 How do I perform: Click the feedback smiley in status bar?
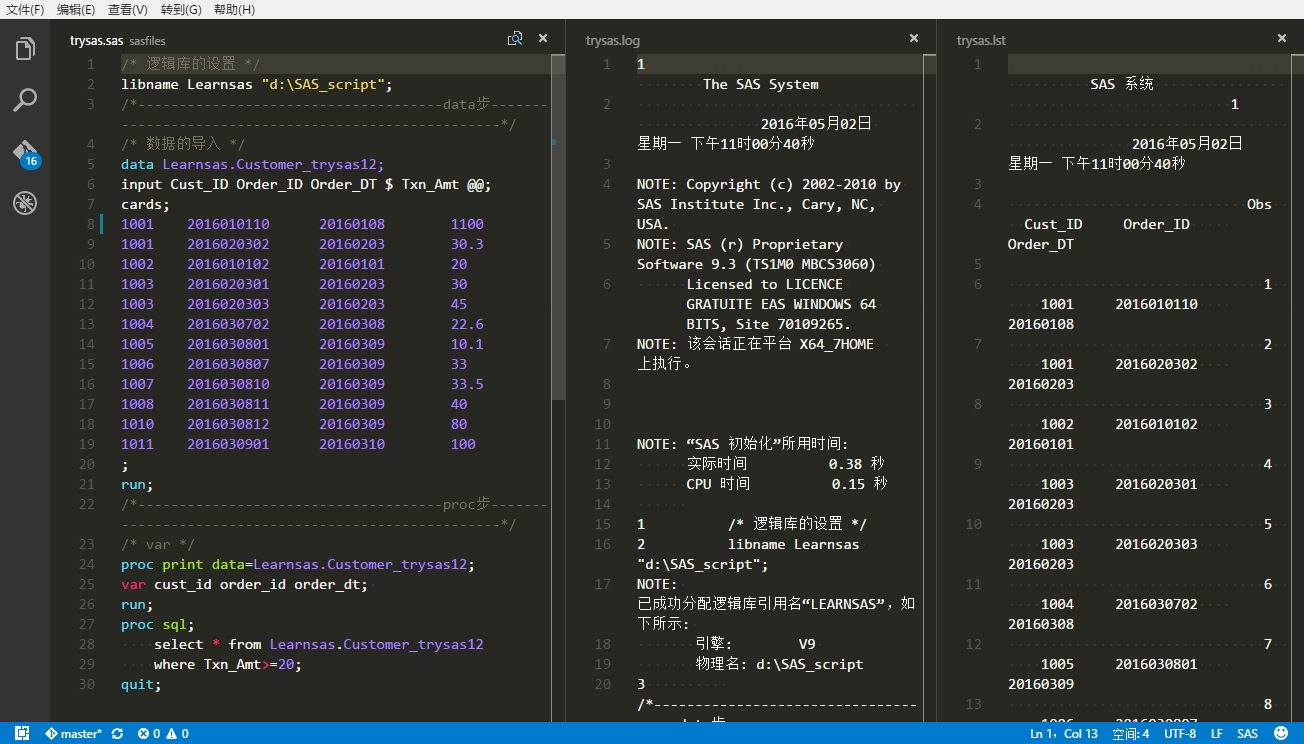[x=1281, y=733]
